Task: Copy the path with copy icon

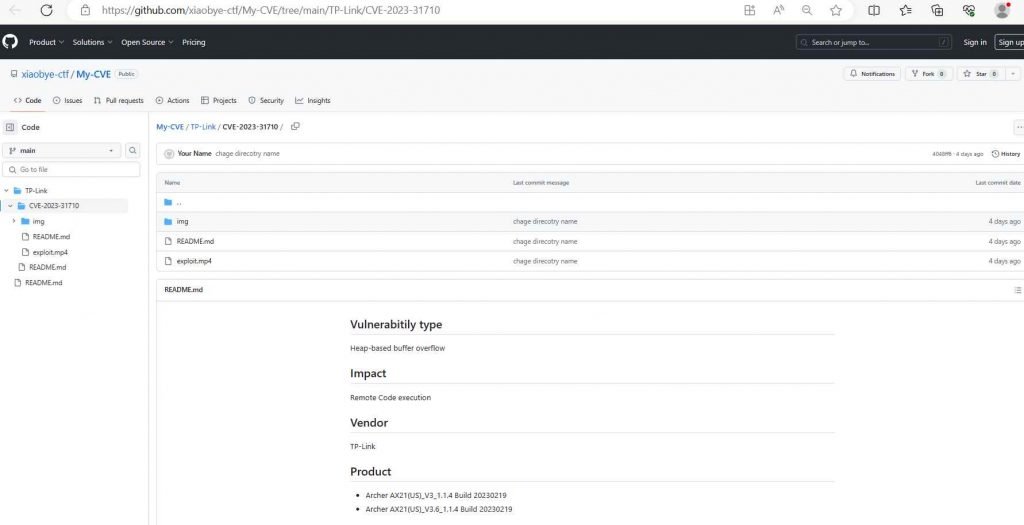Action: point(295,127)
